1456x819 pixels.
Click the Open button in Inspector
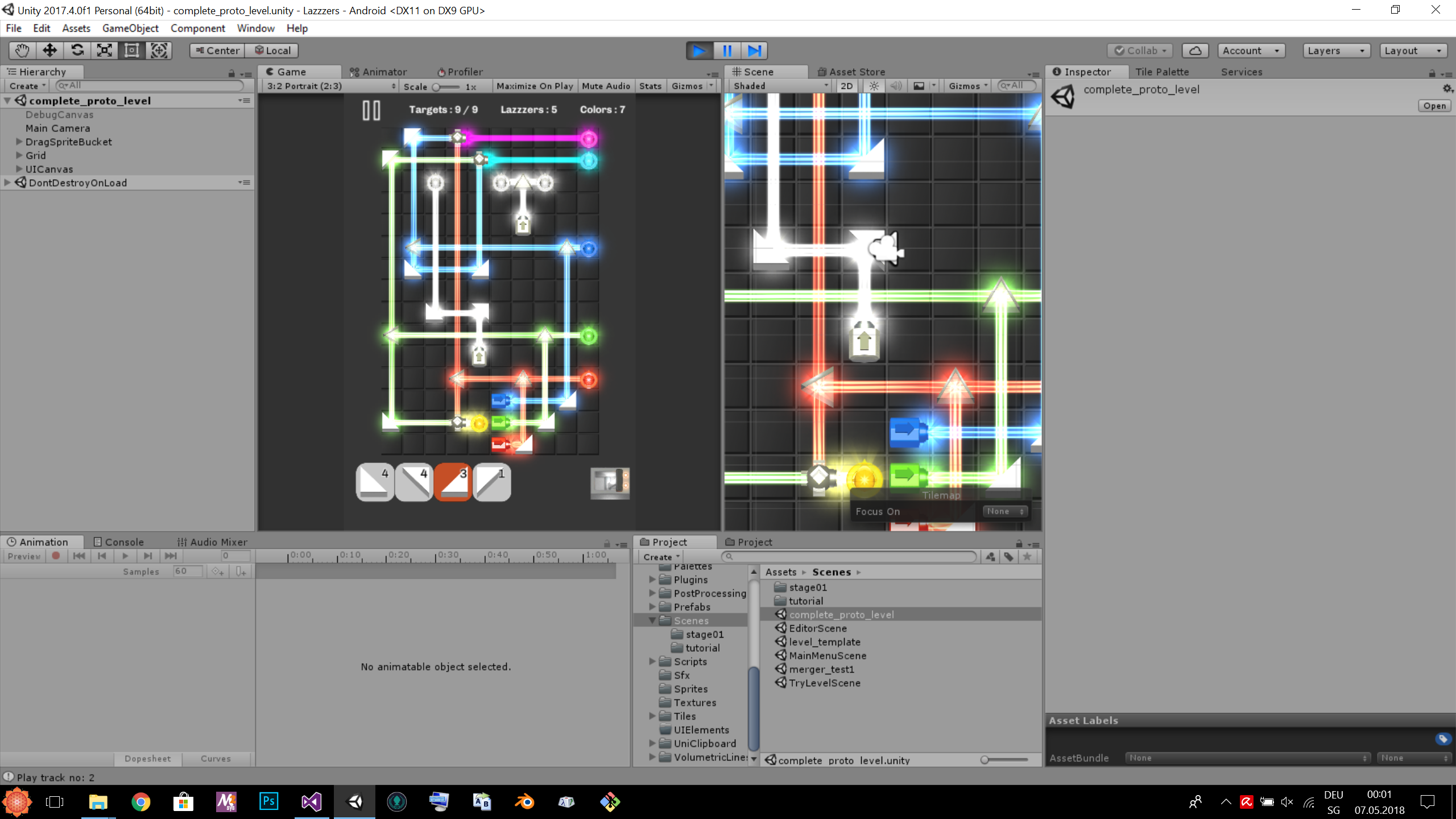[x=1434, y=106]
